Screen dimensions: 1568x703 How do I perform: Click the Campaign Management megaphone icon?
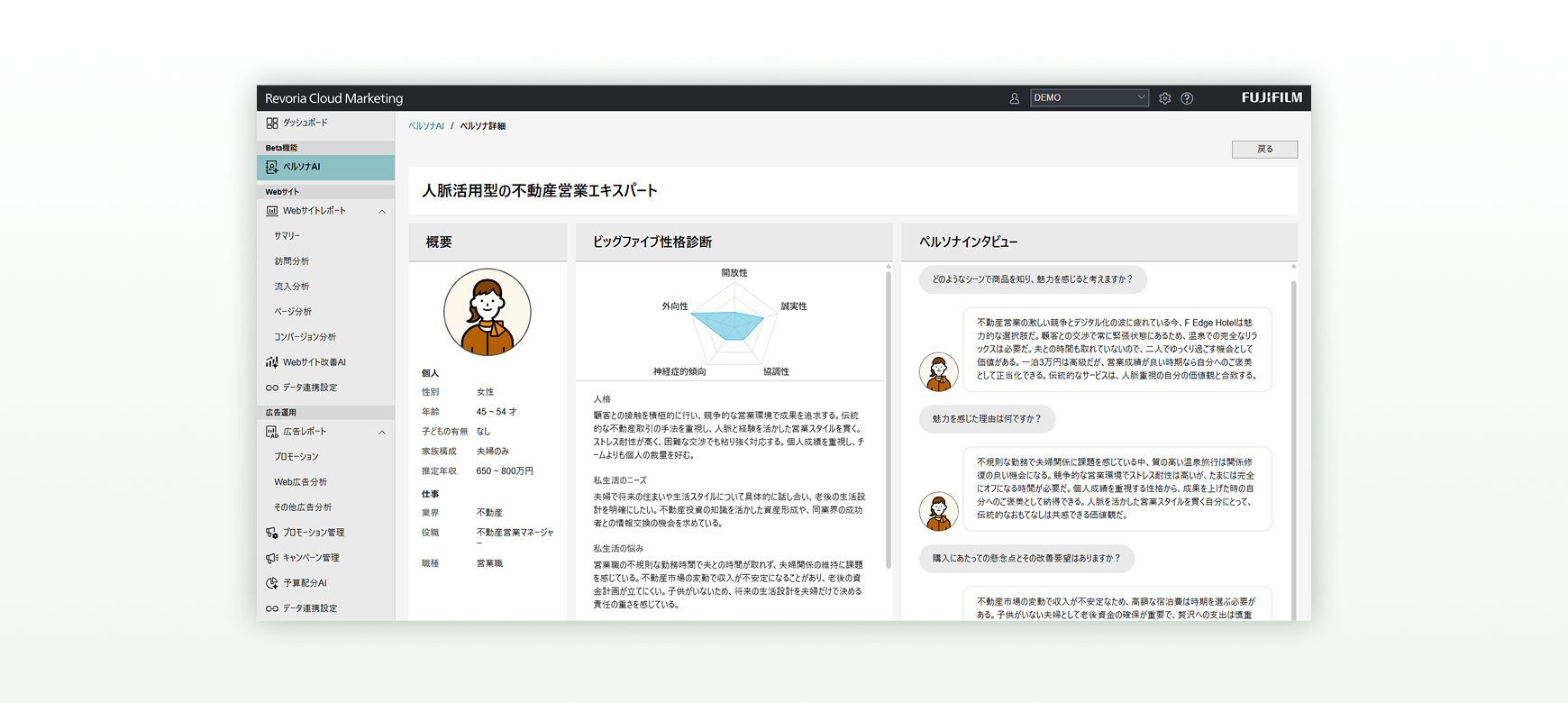[272, 558]
